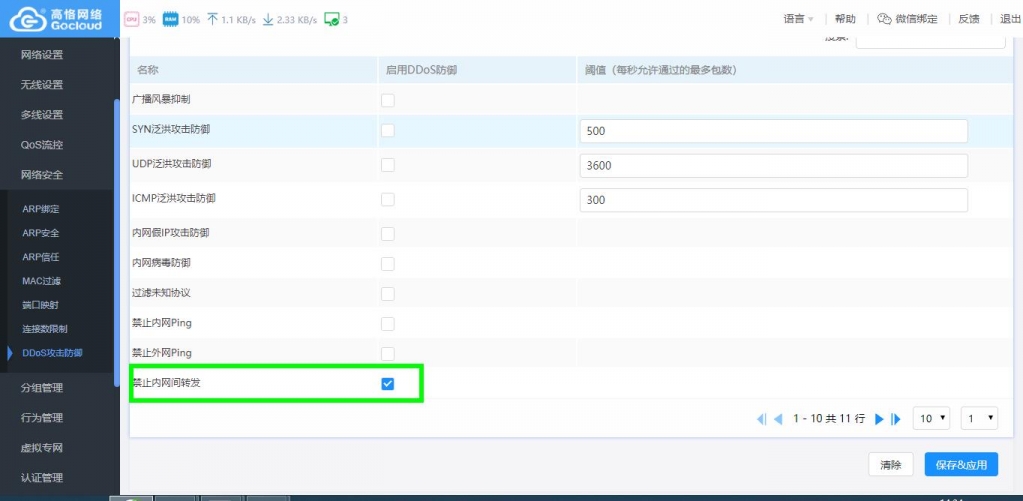Click the WeChat binding (微信绑定) icon

pyautogui.click(x=884, y=19)
